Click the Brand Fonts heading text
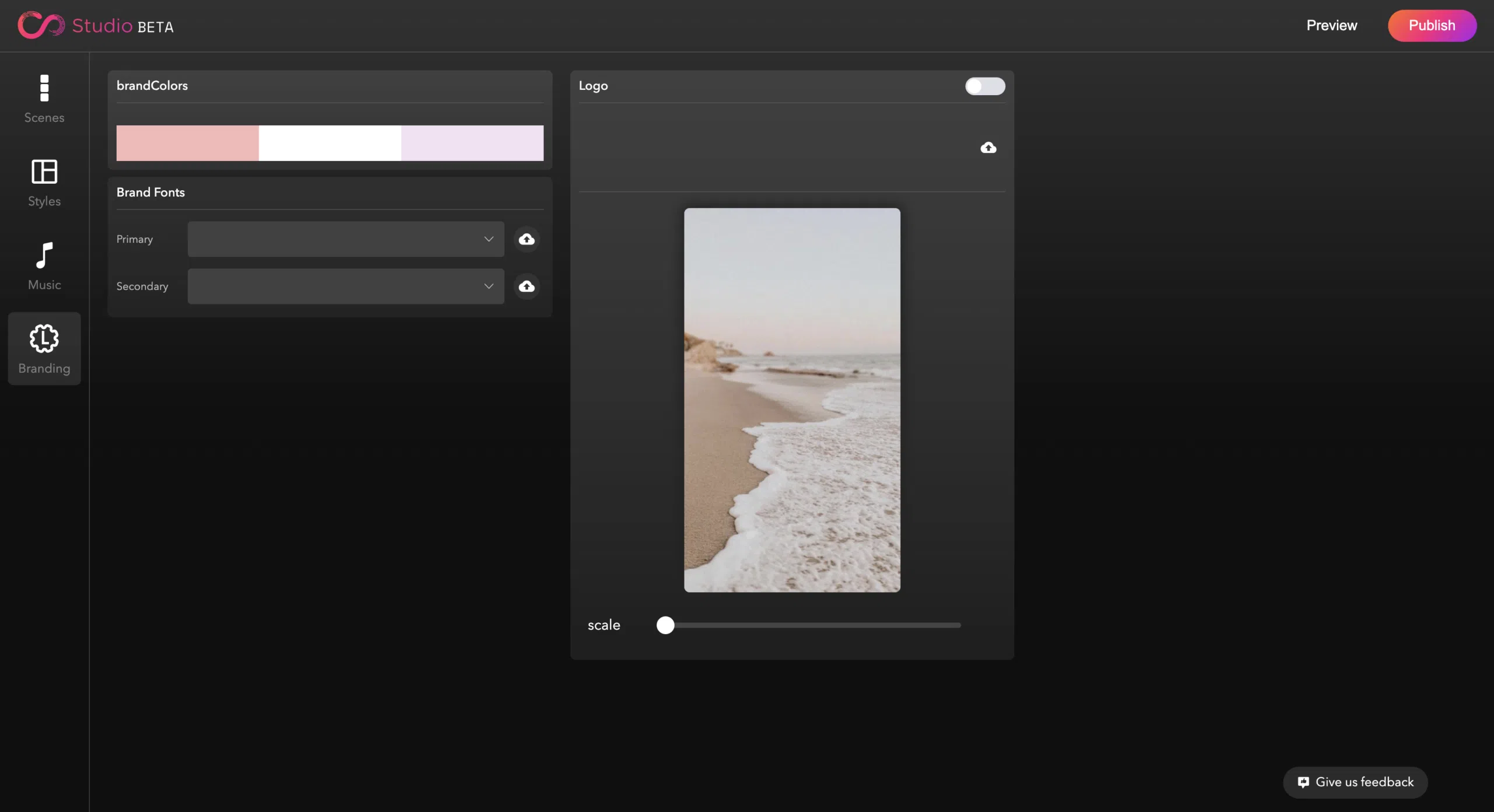Screen dimensions: 1494x812 tap(151, 192)
